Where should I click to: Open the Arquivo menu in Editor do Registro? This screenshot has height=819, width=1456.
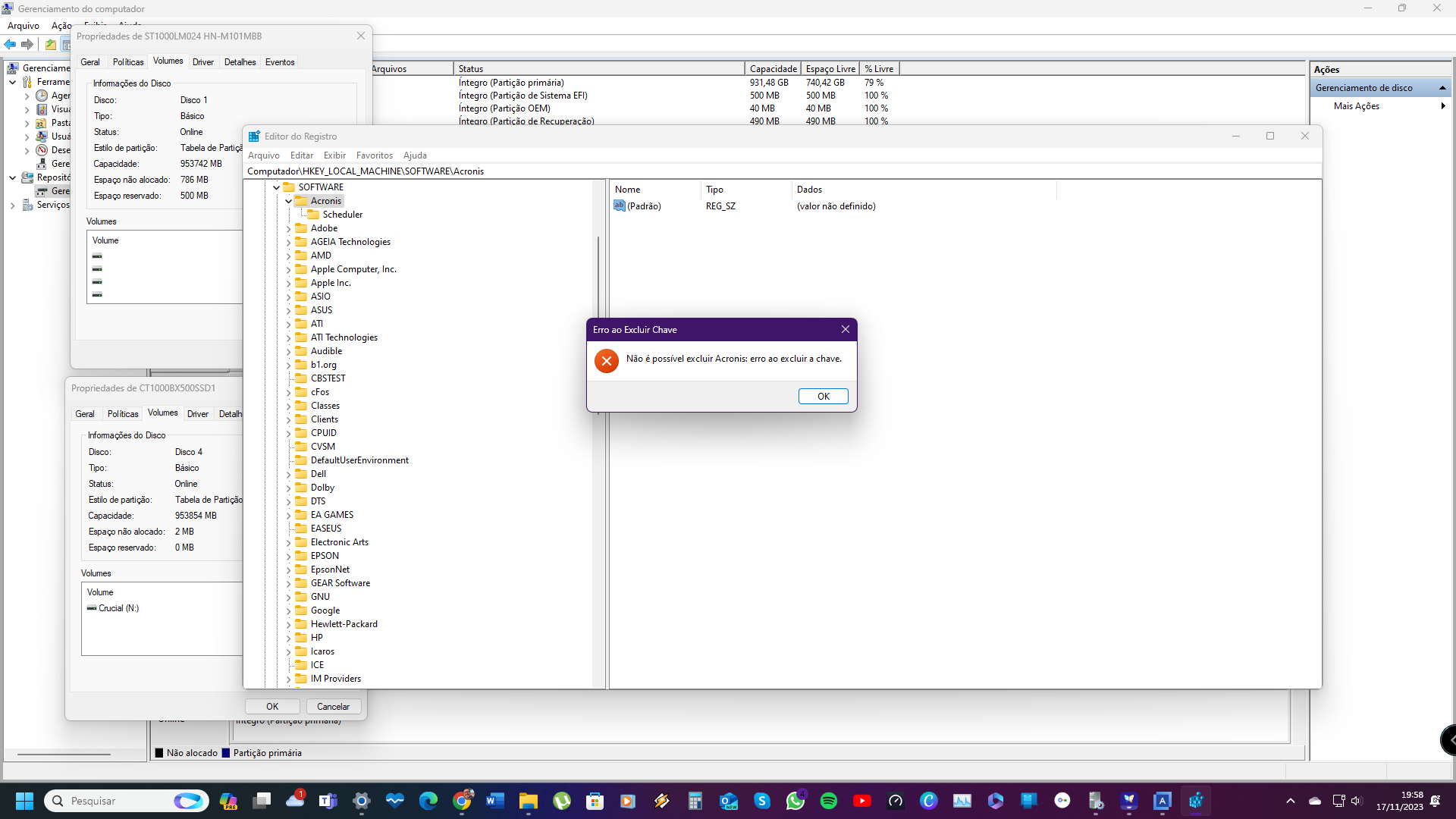point(263,155)
